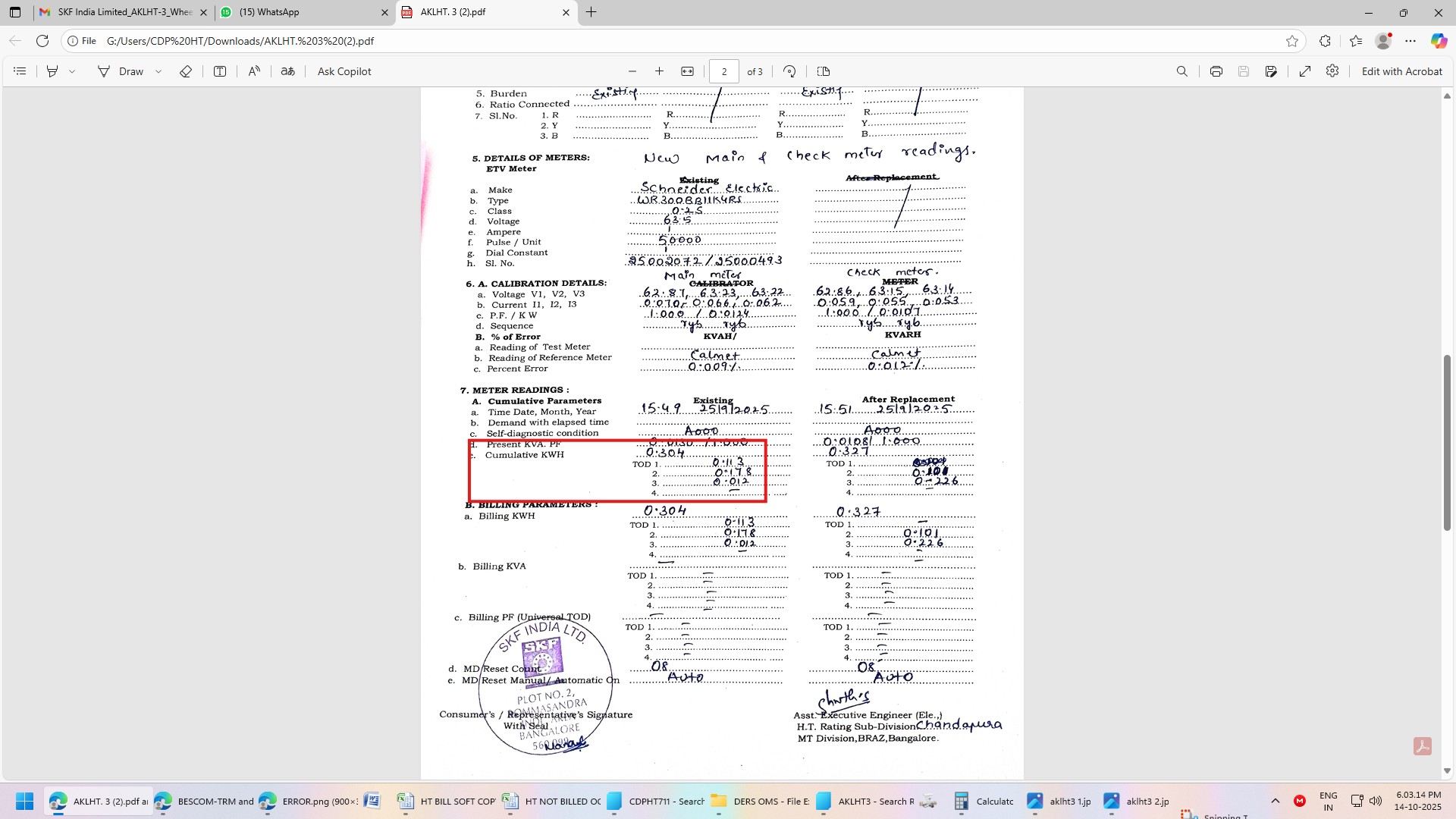Select the Erase tool

(x=186, y=71)
